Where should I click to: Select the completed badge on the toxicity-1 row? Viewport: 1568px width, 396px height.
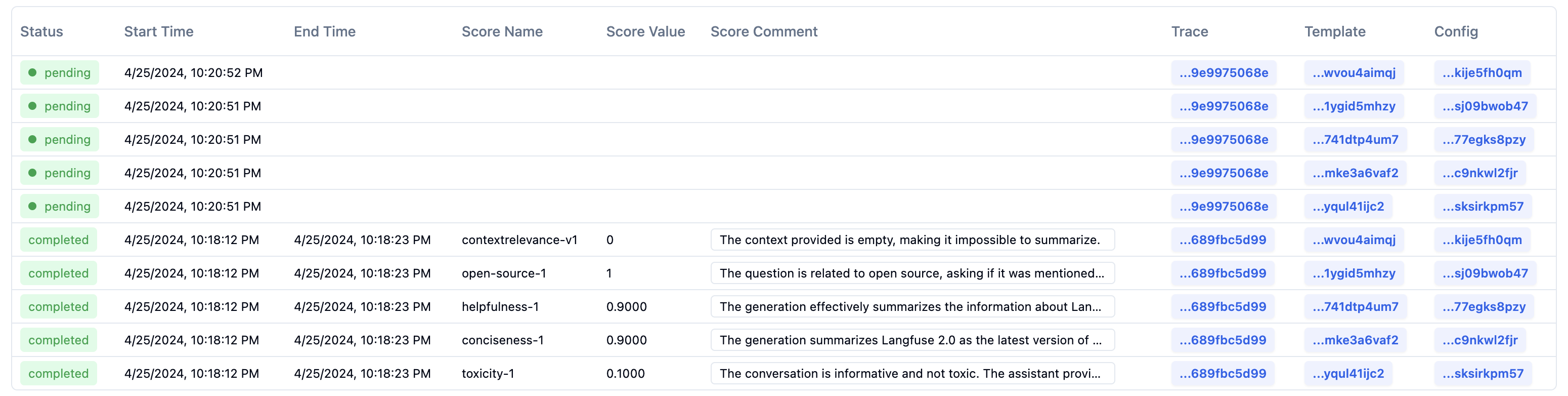click(58, 373)
